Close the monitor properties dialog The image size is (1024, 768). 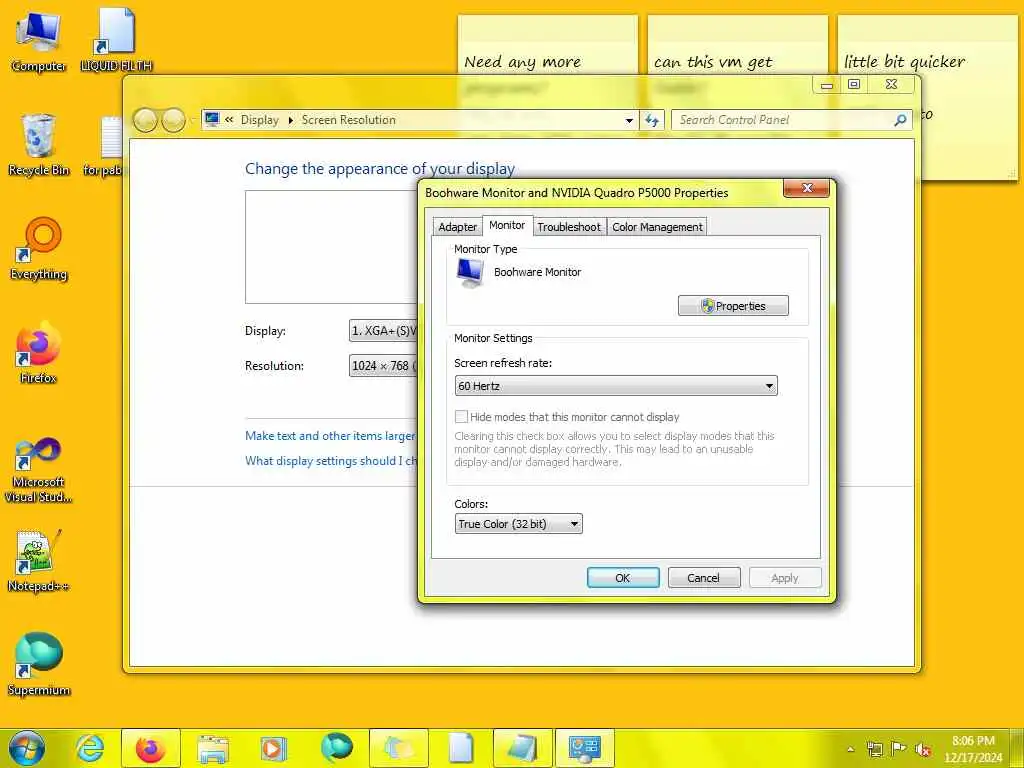807,188
